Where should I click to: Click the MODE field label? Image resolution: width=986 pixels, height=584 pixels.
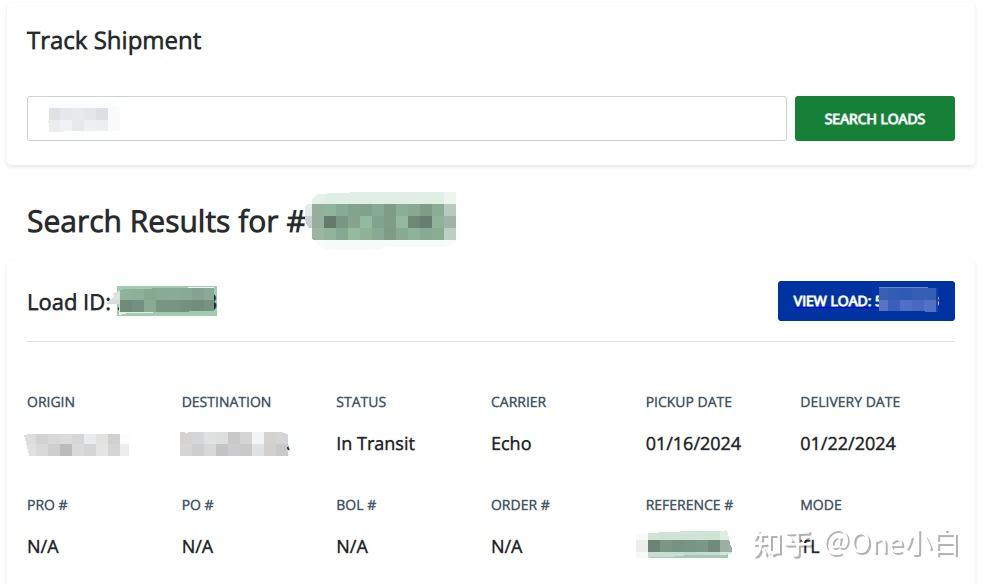click(x=821, y=505)
